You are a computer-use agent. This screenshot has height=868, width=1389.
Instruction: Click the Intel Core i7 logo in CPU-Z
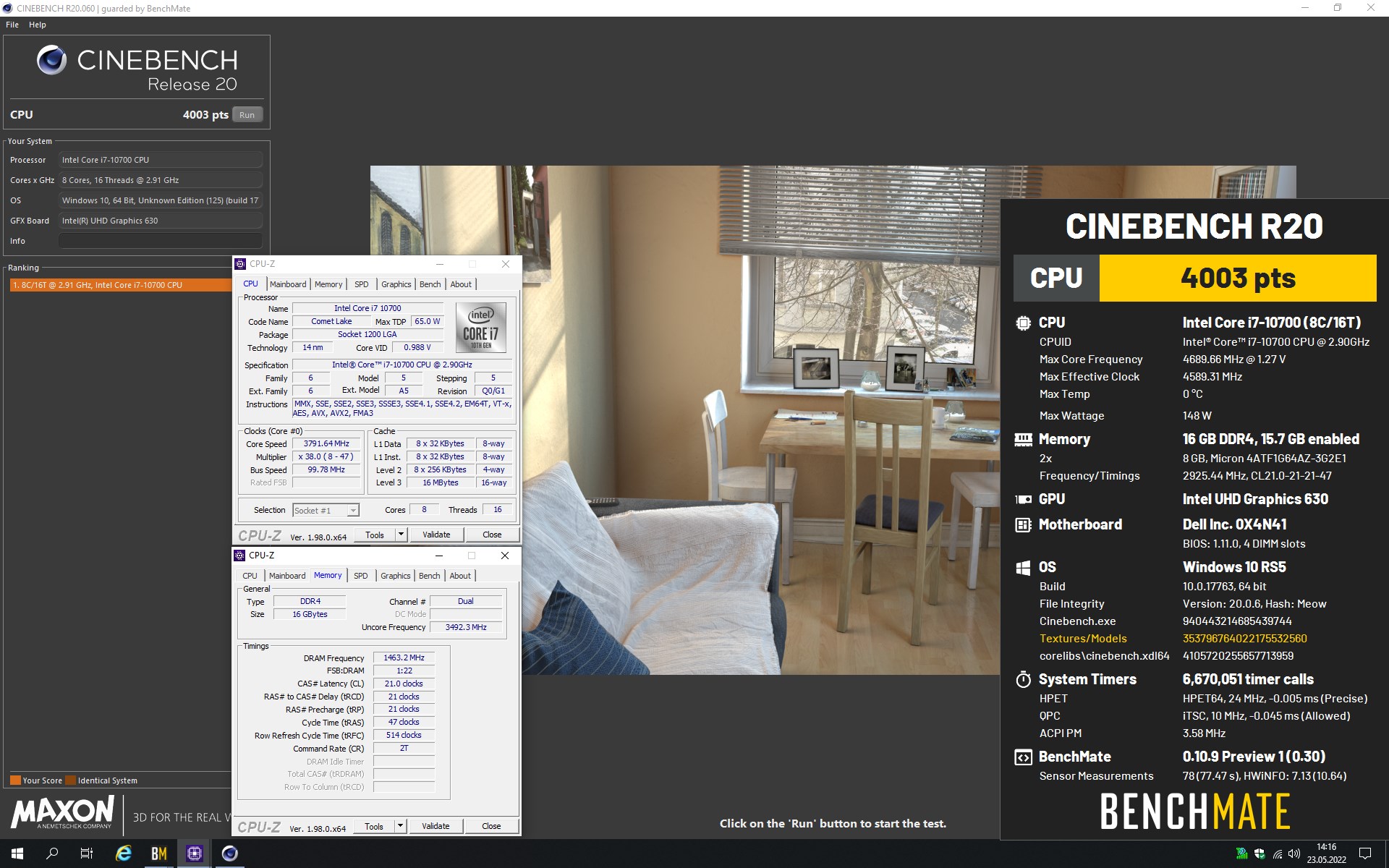480,327
